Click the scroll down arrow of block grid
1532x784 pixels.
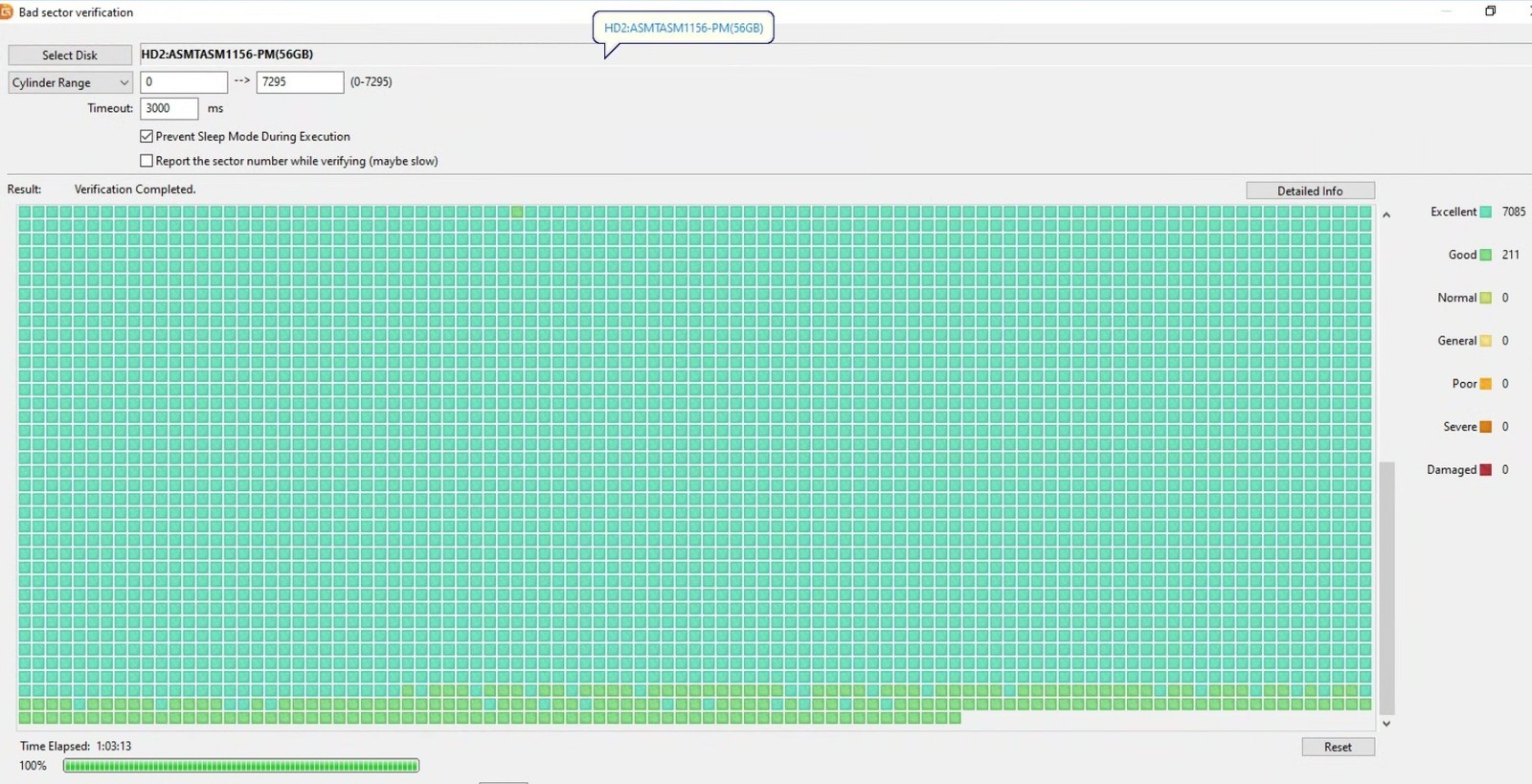coord(1386,724)
